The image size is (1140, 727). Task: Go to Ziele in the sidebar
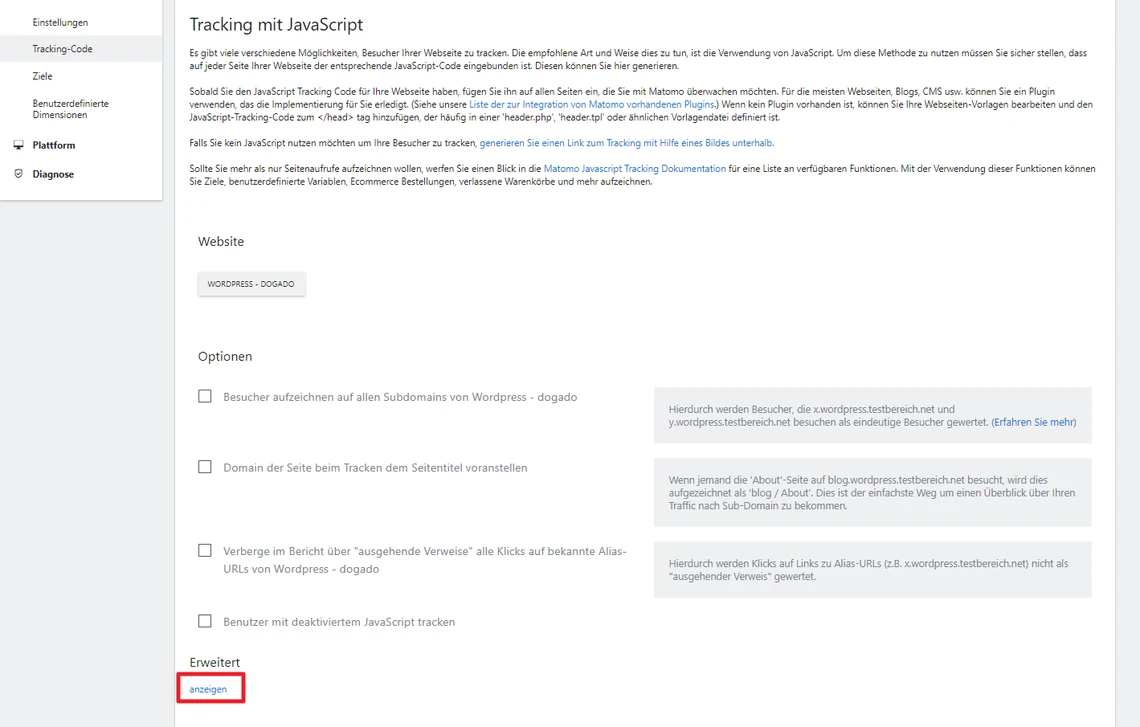click(42, 76)
